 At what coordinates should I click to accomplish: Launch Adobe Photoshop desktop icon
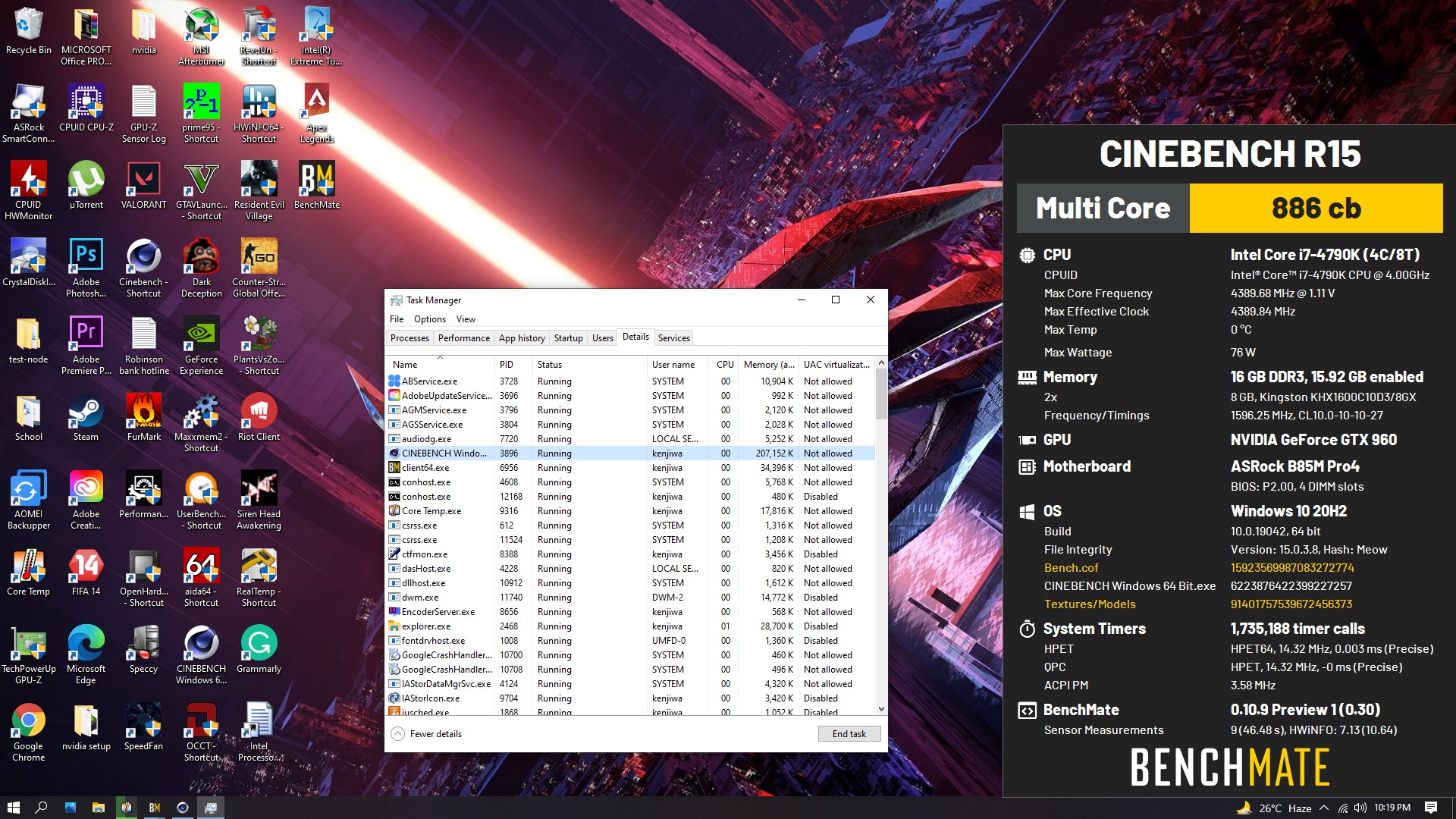tap(86, 268)
